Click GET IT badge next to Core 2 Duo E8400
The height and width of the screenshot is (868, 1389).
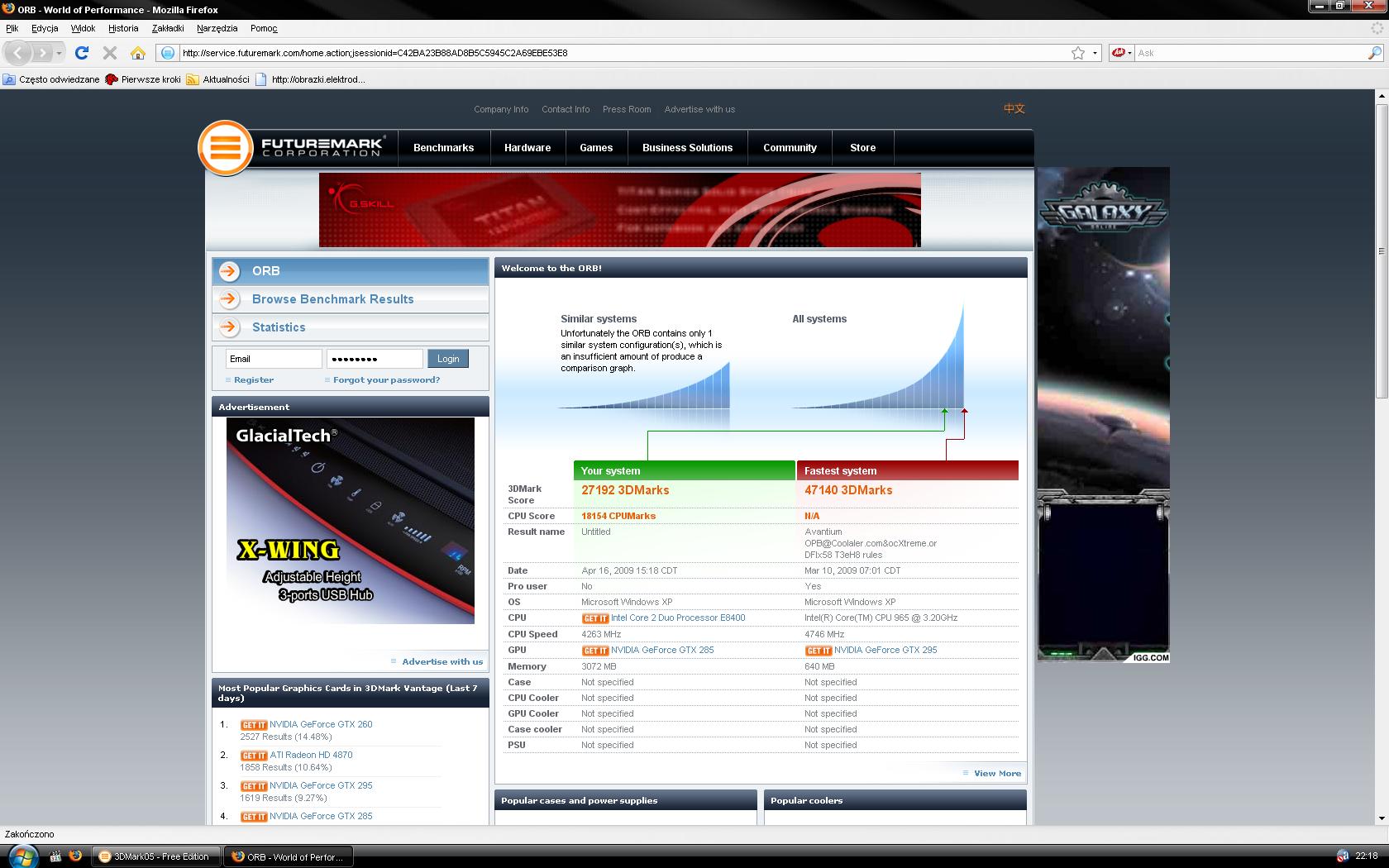pyautogui.click(x=595, y=618)
